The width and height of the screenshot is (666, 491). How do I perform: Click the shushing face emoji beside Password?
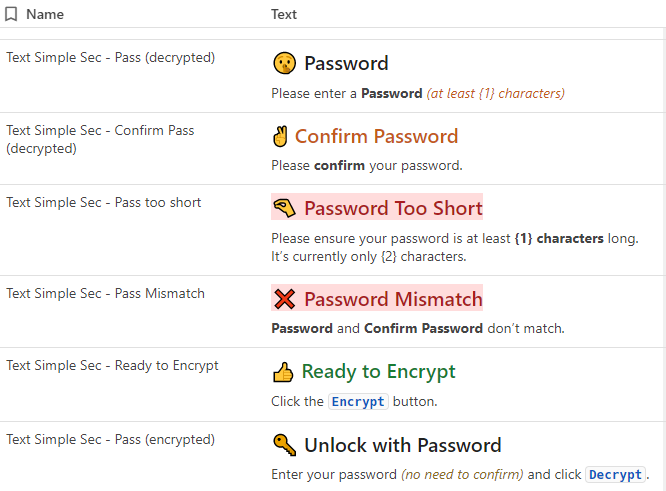click(284, 63)
